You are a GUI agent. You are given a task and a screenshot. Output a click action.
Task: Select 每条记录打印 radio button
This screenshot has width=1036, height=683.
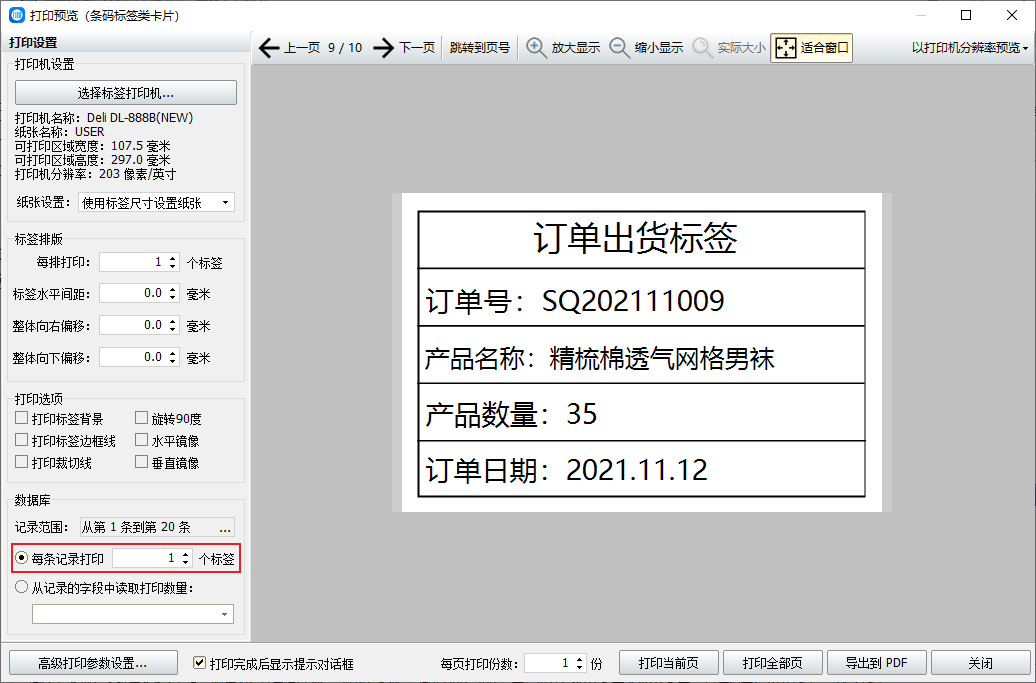coord(22,558)
